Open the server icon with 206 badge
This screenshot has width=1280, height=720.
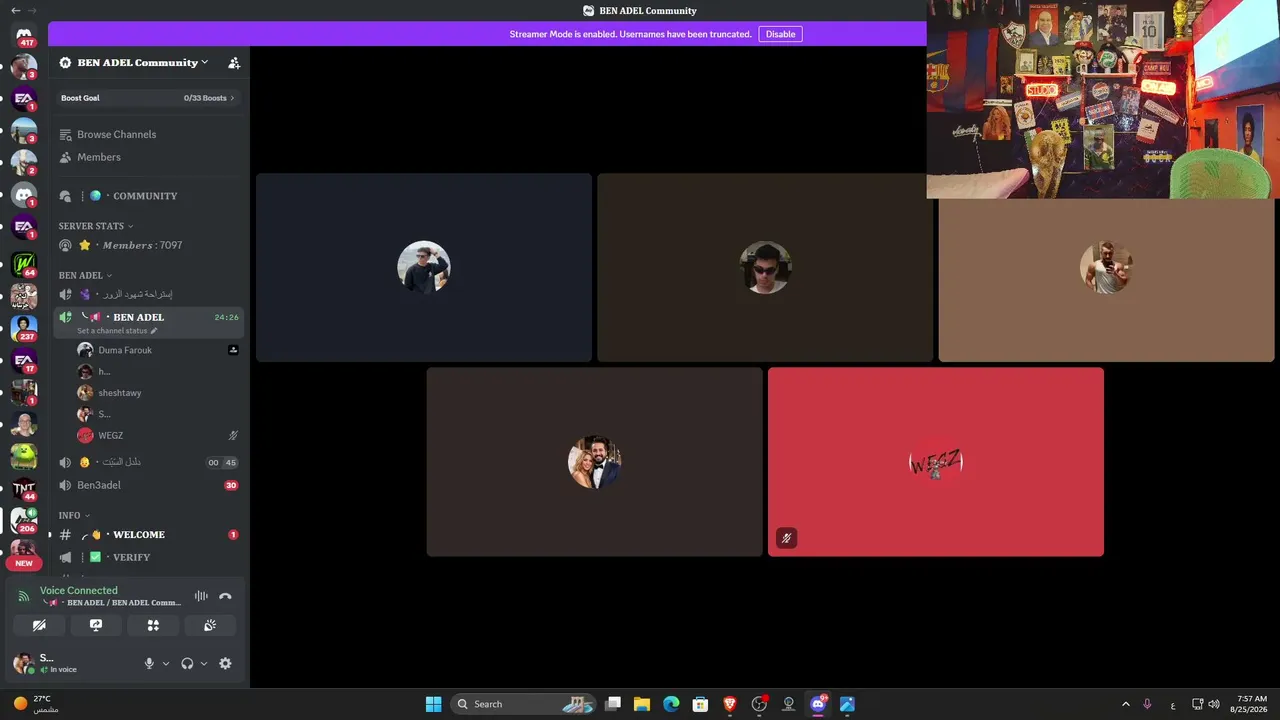(x=24, y=521)
